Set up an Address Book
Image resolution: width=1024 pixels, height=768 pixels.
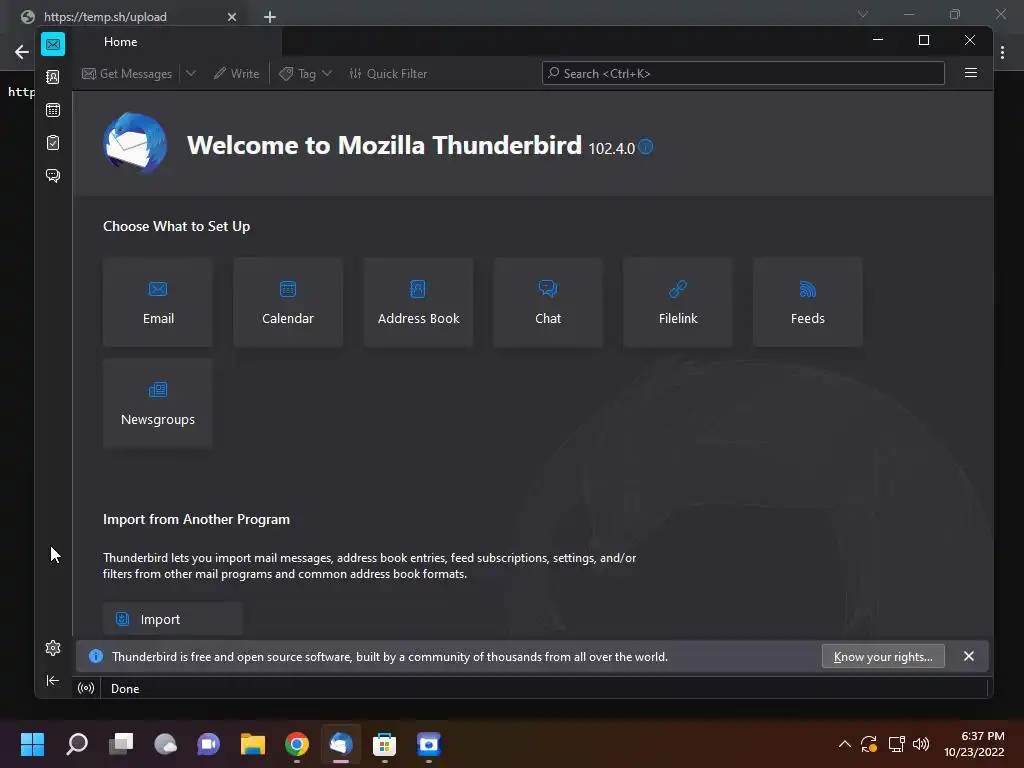(x=418, y=302)
